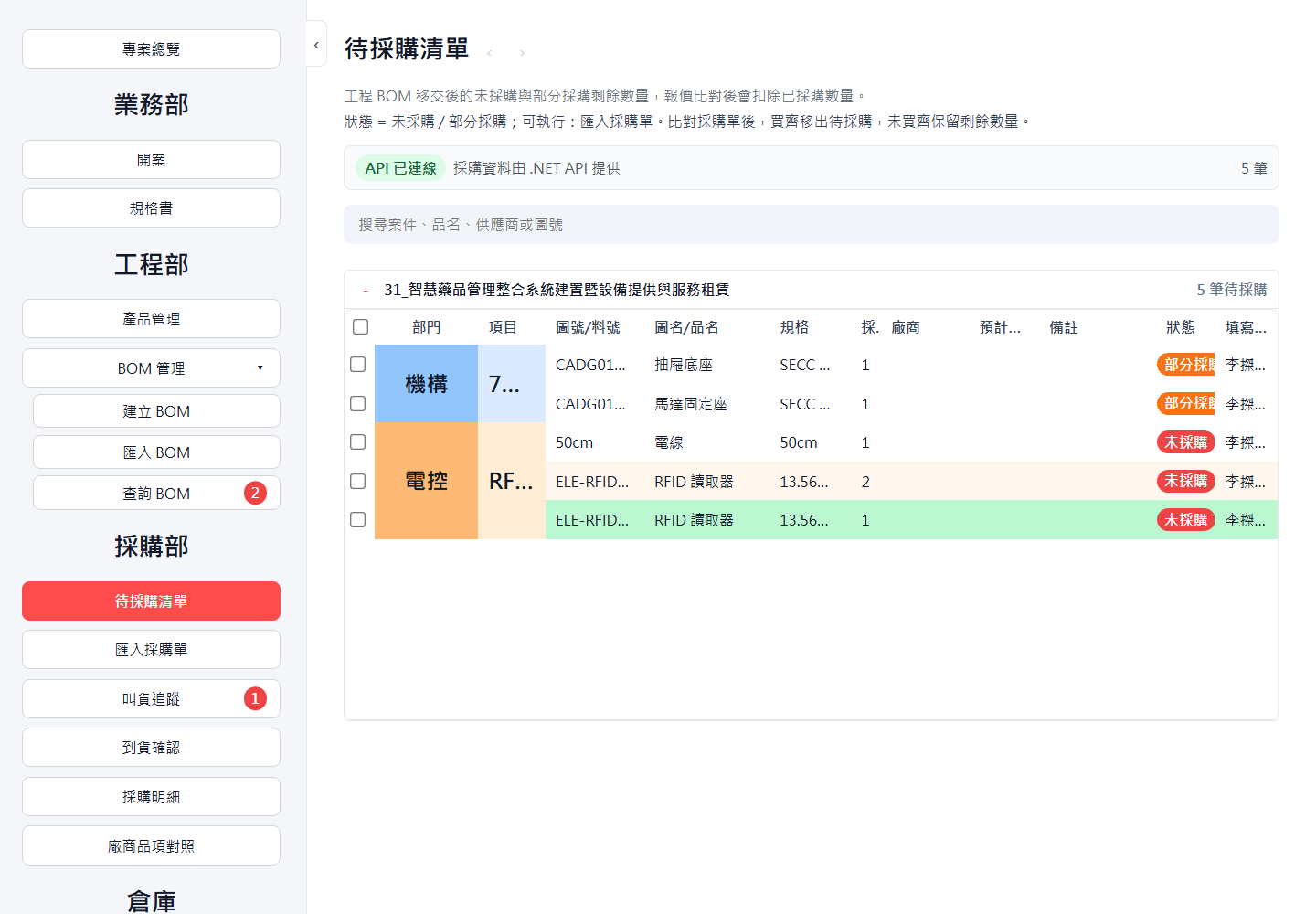Check the RFID 讀取器 quantity 2 row checkbox
This screenshot has width=1316, height=914.
[358, 481]
